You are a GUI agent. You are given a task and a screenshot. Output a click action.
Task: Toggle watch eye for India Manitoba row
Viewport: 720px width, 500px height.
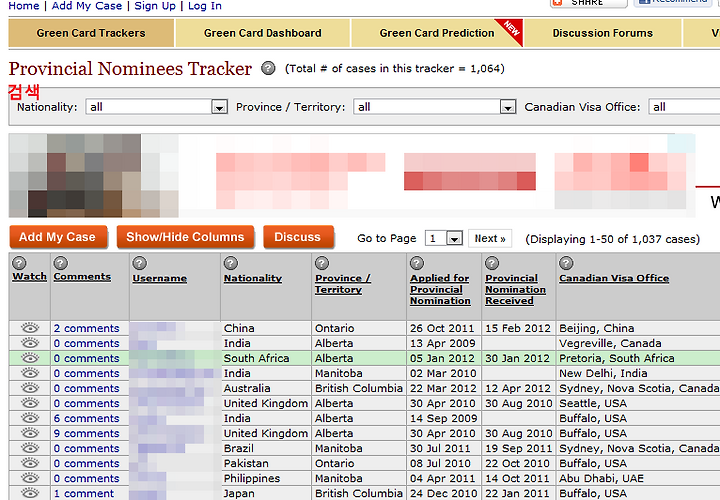pyautogui.click(x=30, y=373)
